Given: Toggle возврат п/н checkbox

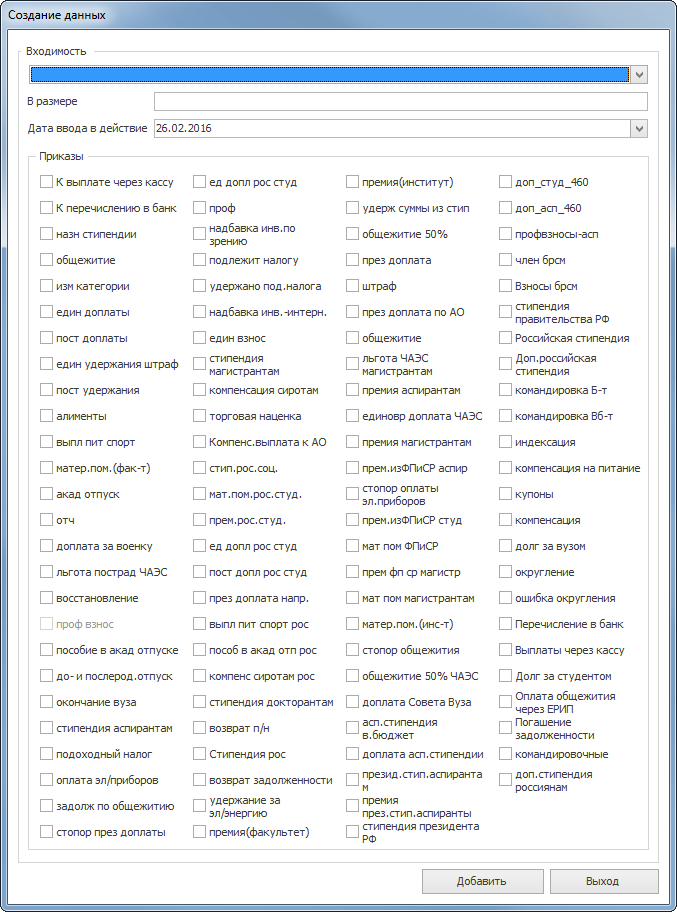Looking at the screenshot, I should click(x=199, y=728).
